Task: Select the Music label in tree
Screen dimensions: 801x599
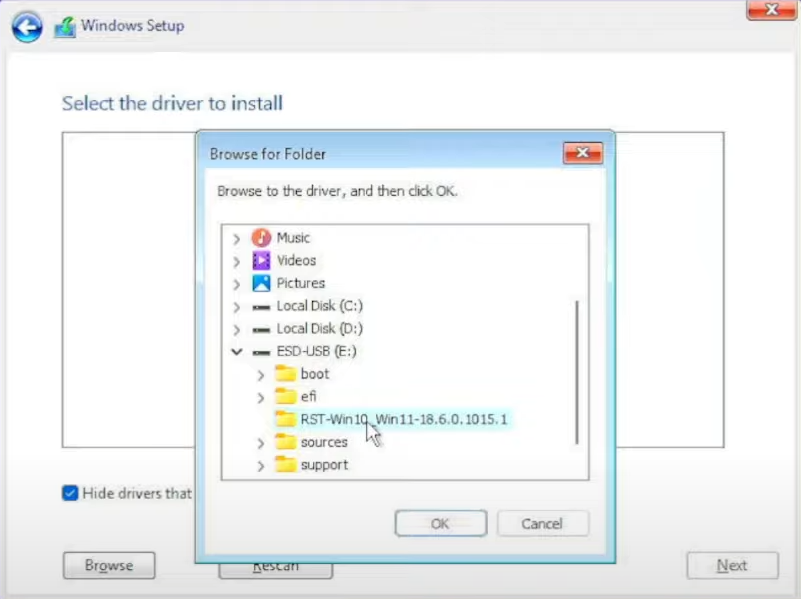Action: click(293, 237)
